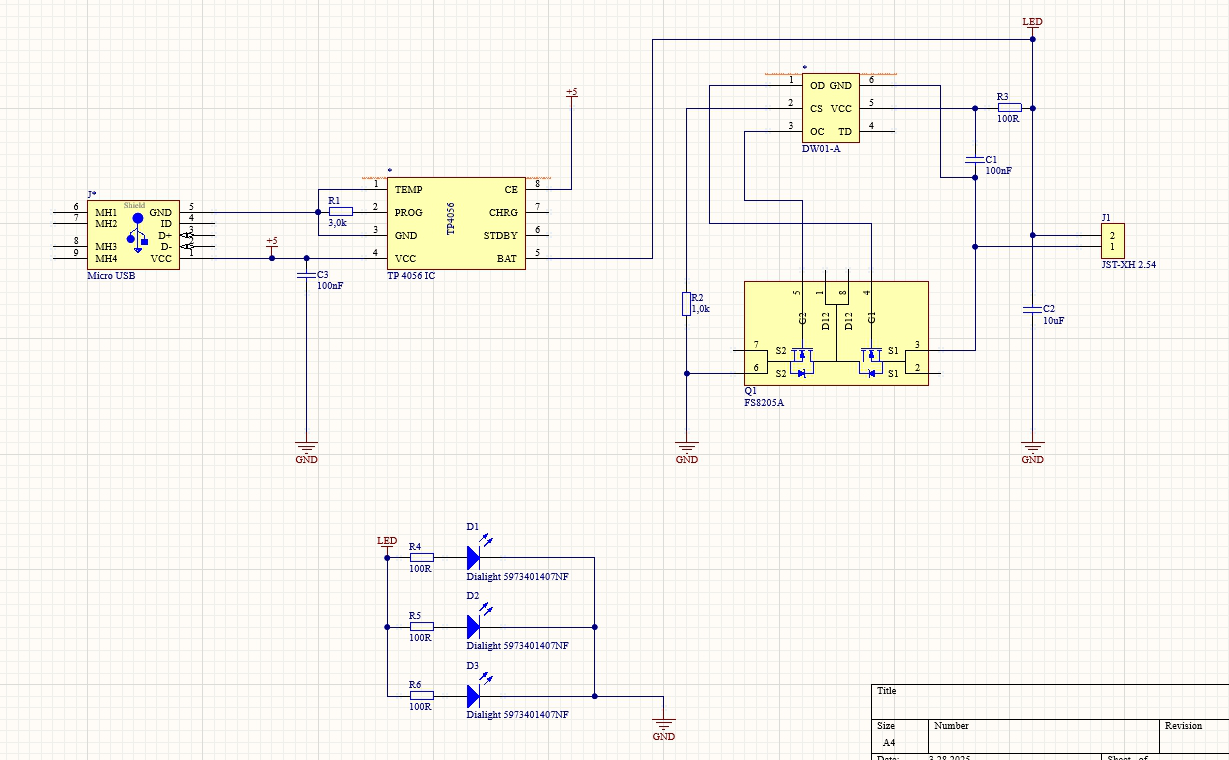Click the 'A4' size value in title block

[889, 743]
